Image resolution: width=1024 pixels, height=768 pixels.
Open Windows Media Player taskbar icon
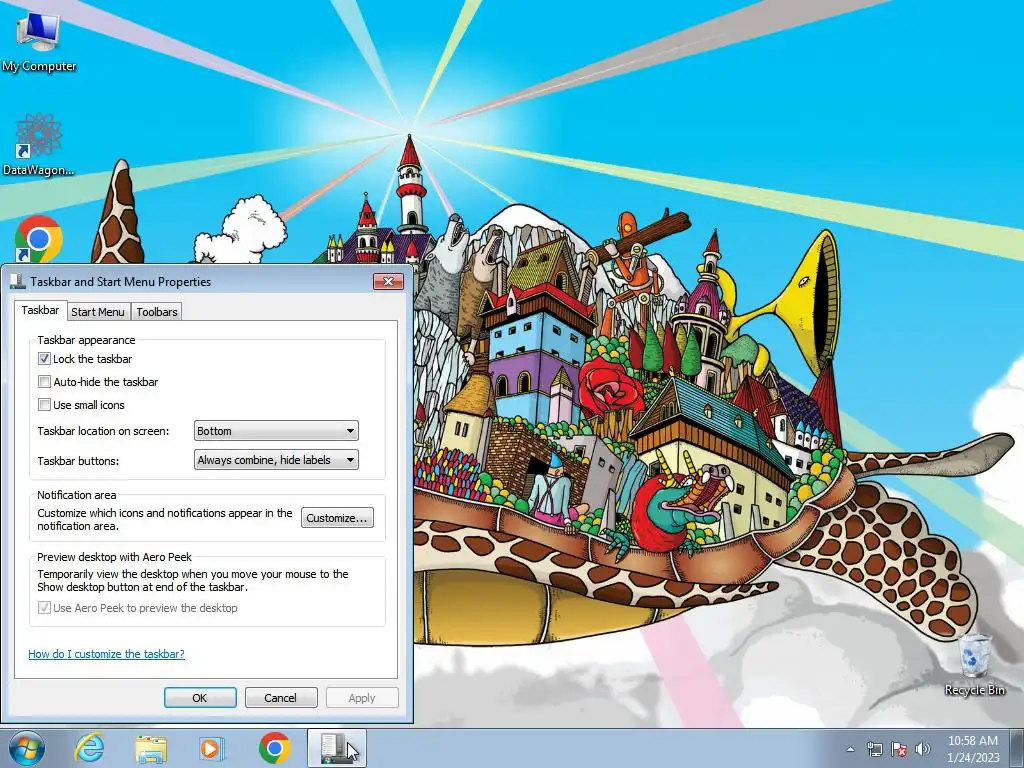[x=212, y=749]
